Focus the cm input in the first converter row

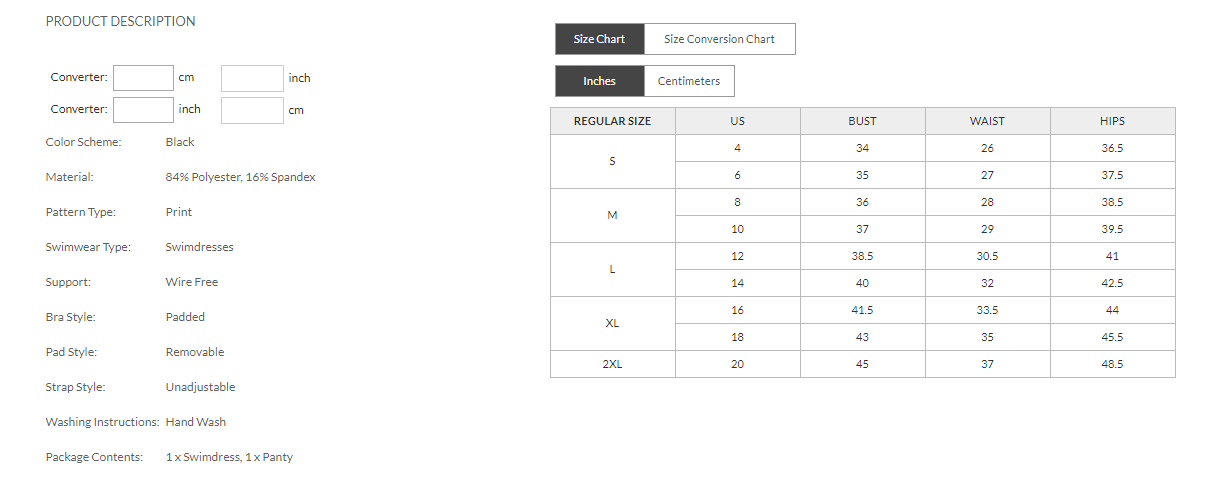pos(144,78)
